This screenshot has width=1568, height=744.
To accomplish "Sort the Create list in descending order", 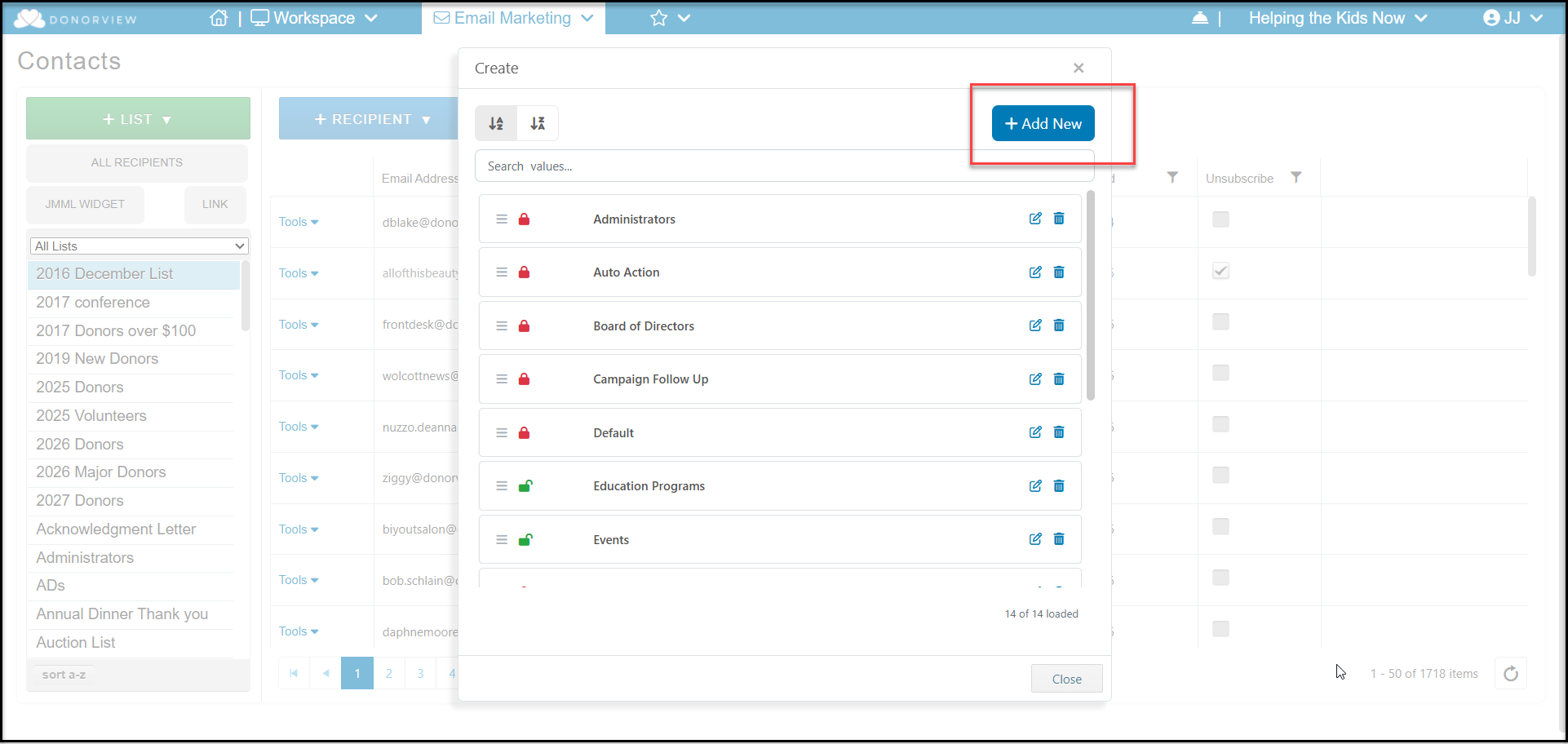I will tap(538, 123).
